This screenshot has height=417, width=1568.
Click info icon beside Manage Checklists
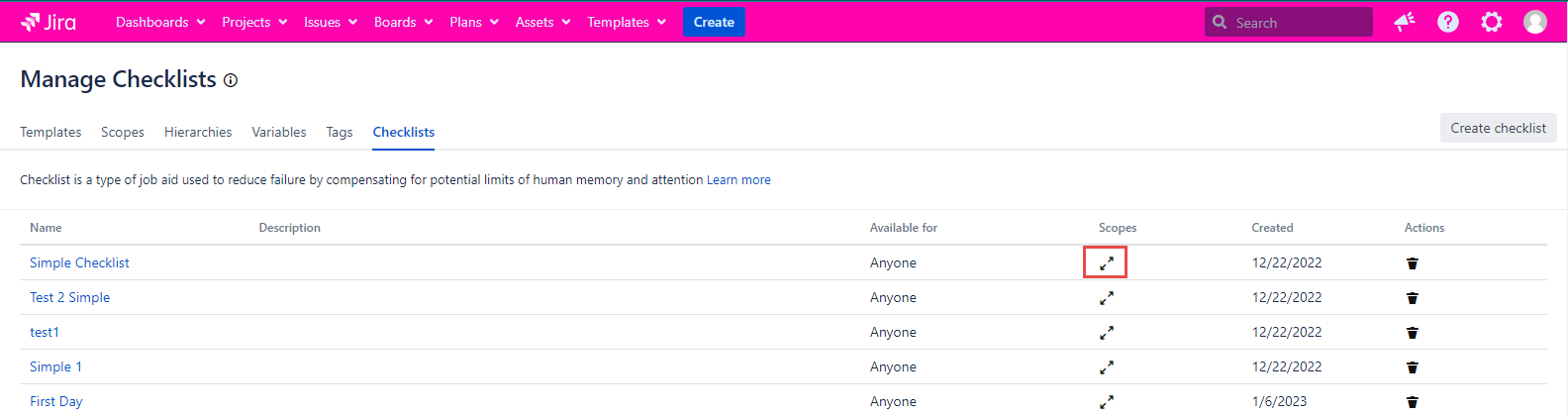(231, 81)
